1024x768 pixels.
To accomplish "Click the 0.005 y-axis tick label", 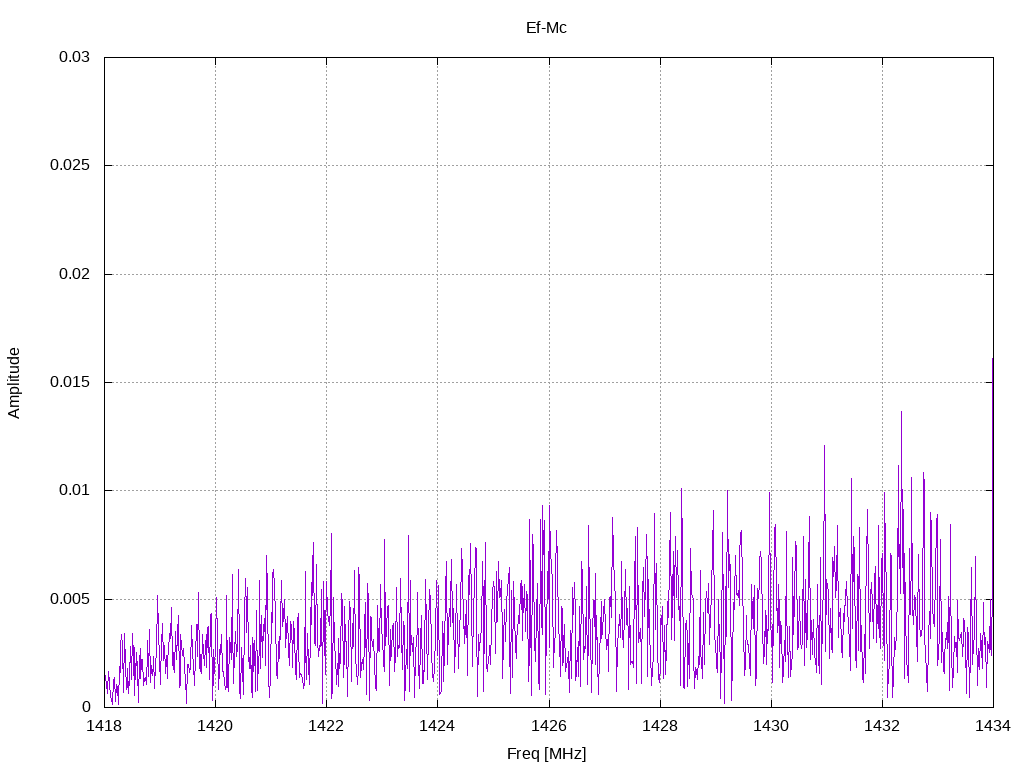I will (70, 599).
